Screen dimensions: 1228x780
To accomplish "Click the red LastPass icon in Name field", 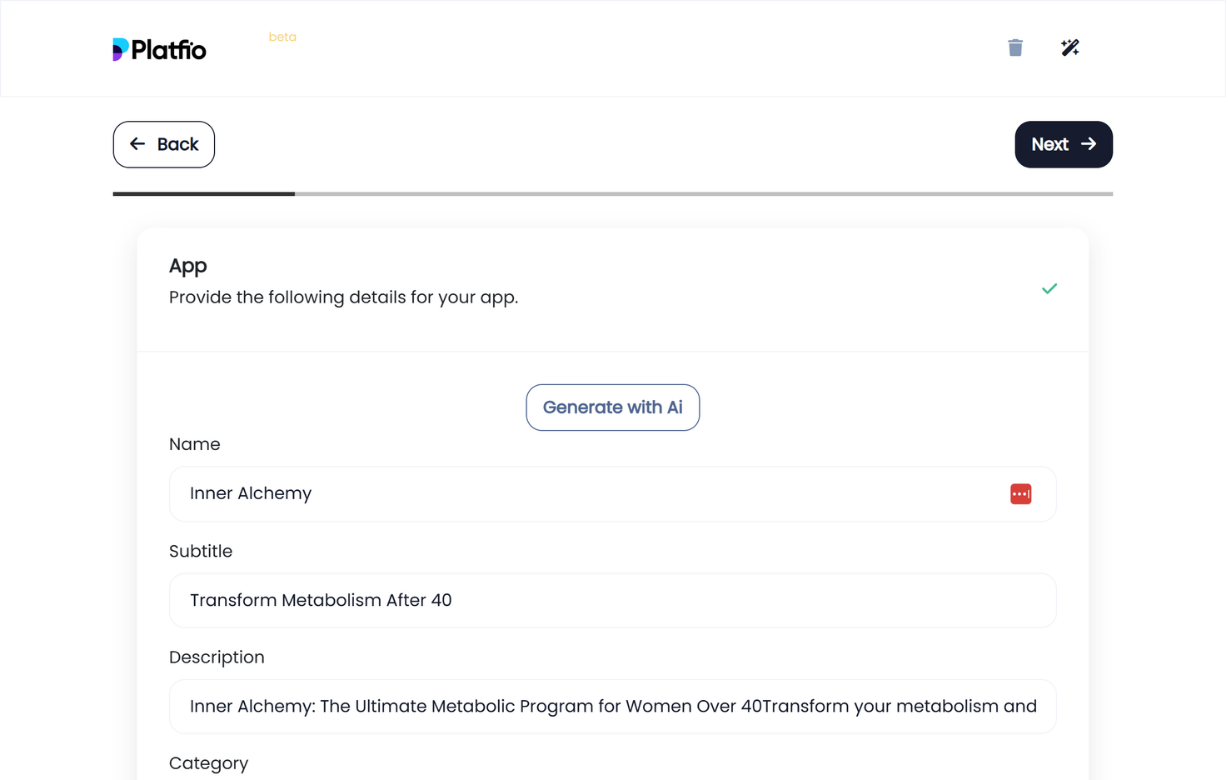I will tap(1020, 493).
